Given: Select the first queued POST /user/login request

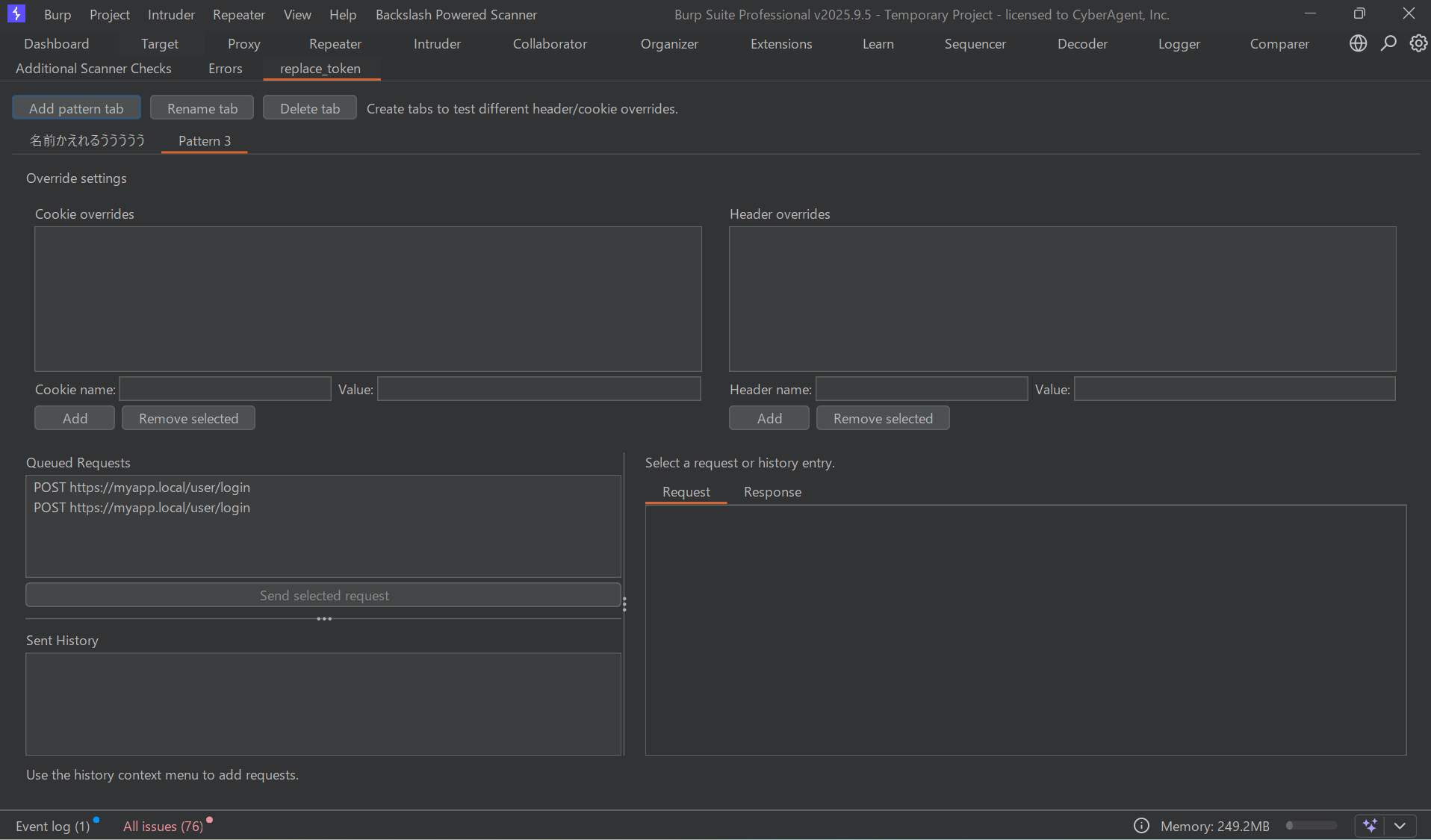Looking at the screenshot, I should click(x=323, y=487).
